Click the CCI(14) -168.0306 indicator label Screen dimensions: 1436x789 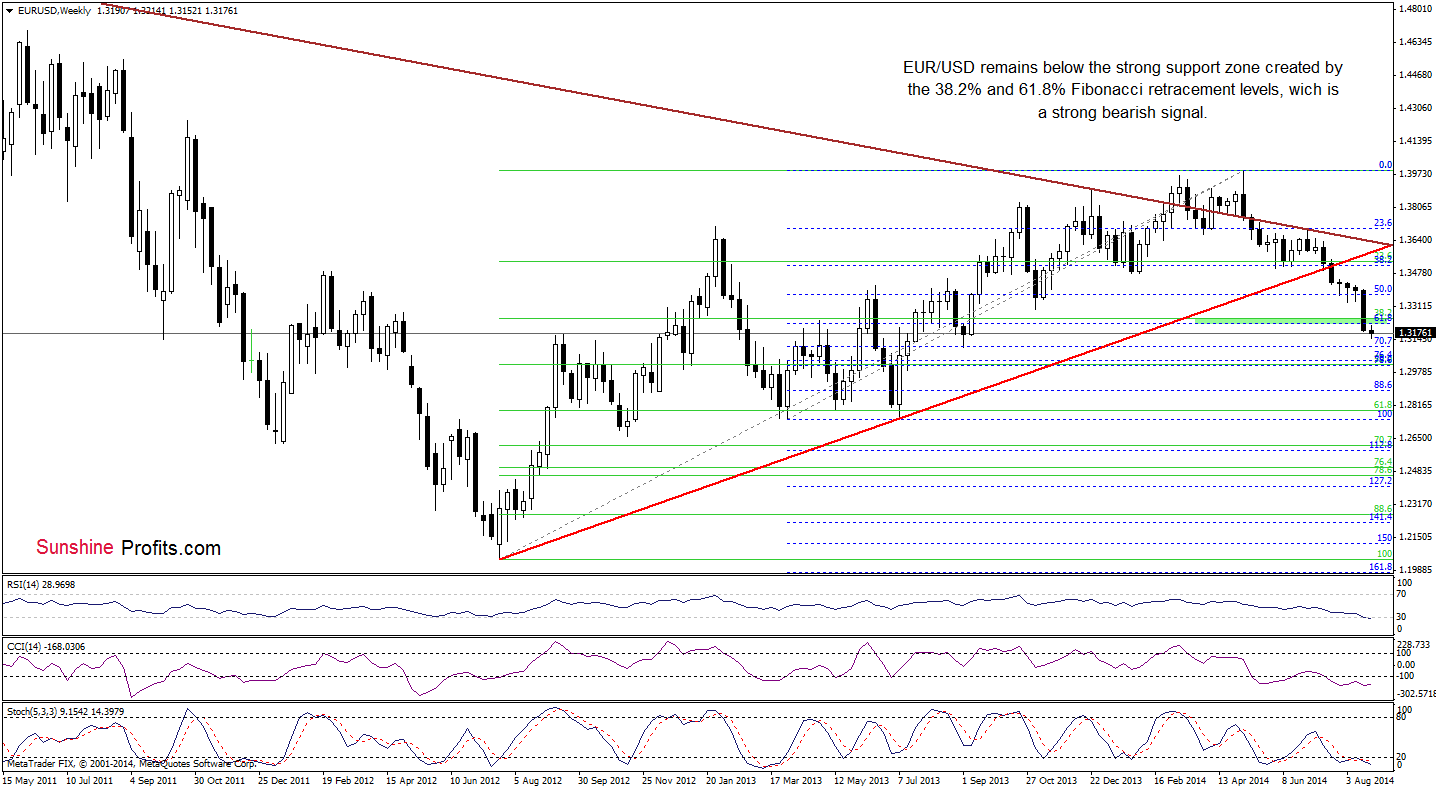45,647
